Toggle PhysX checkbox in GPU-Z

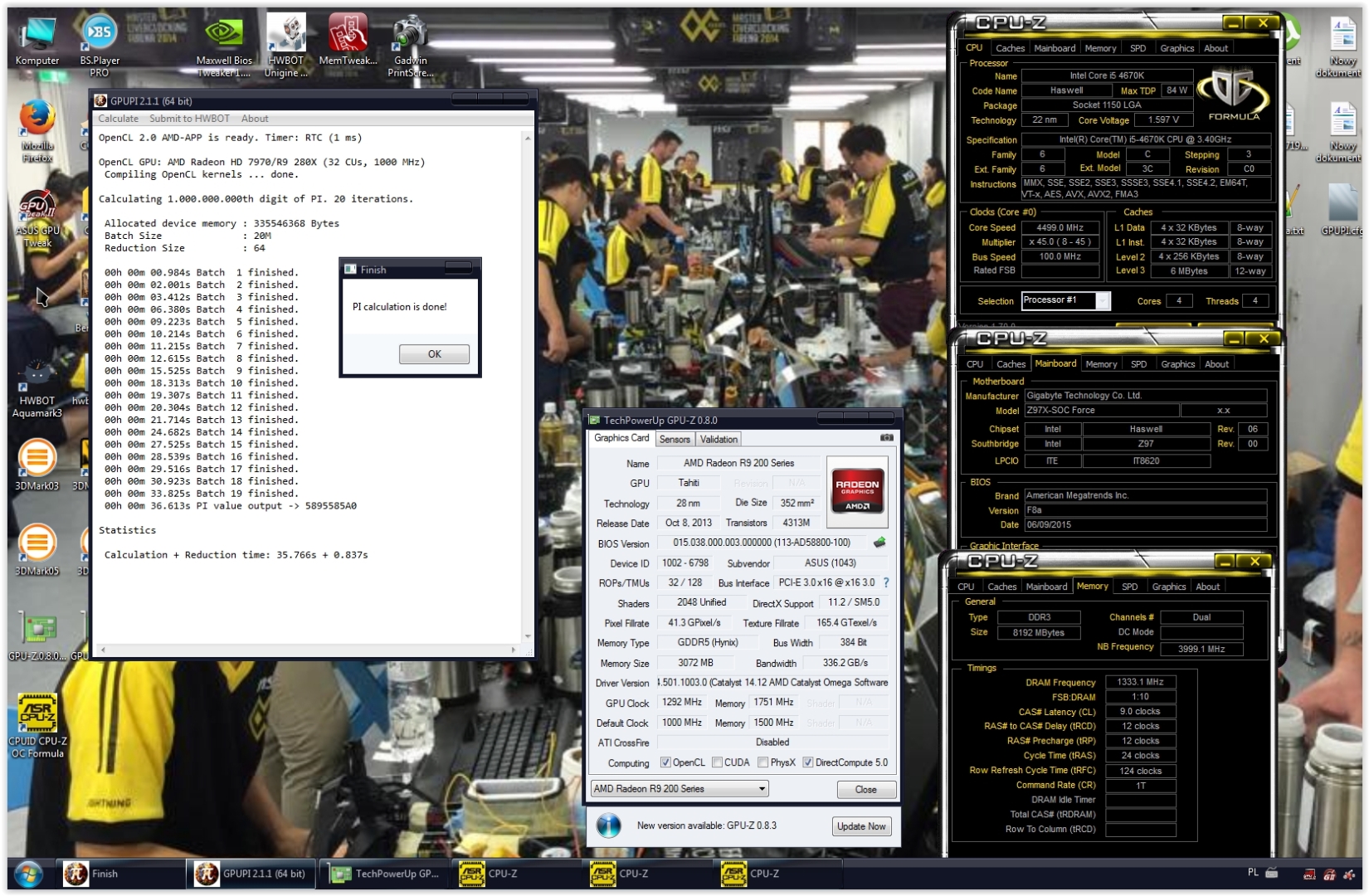tap(762, 762)
